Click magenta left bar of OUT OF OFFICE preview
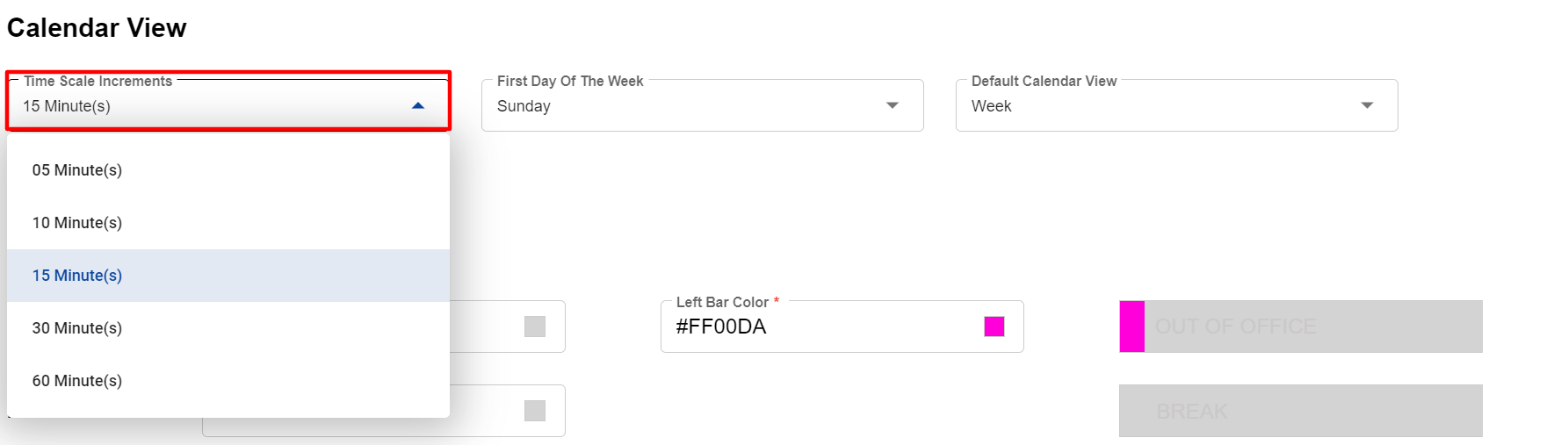 (x=1132, y=327)
